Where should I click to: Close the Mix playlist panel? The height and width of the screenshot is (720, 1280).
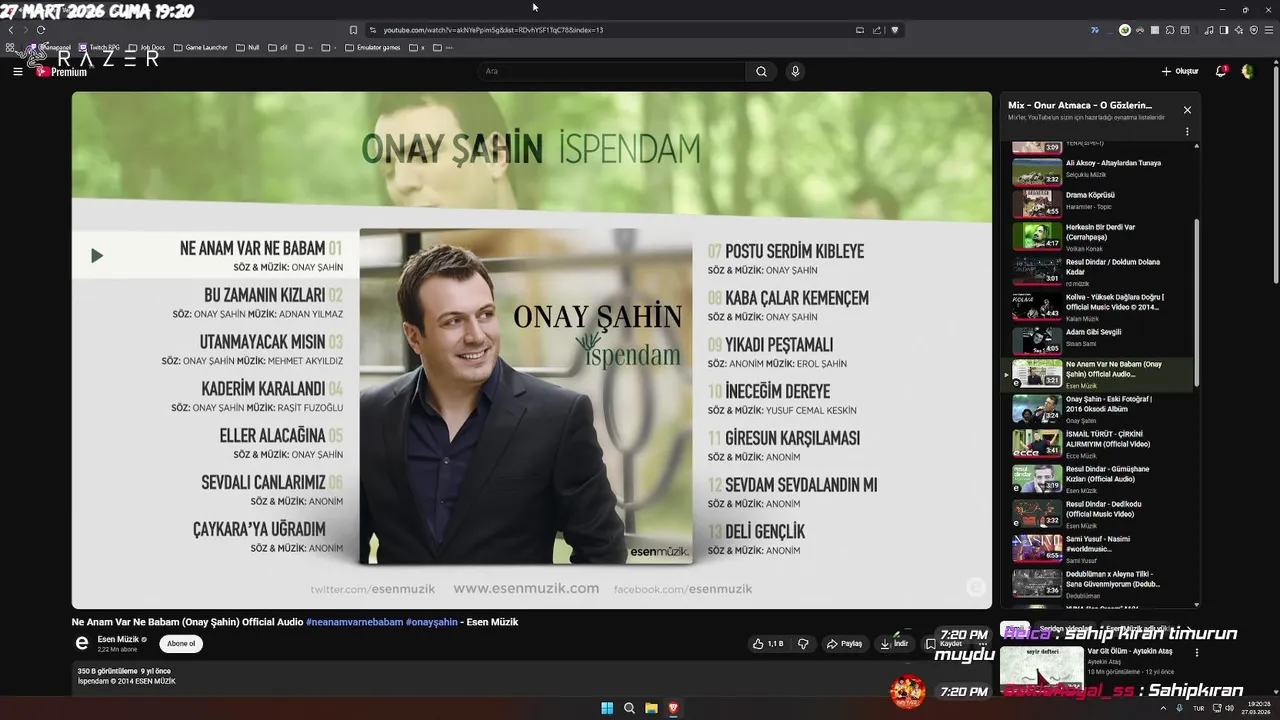coord(1187,110)
